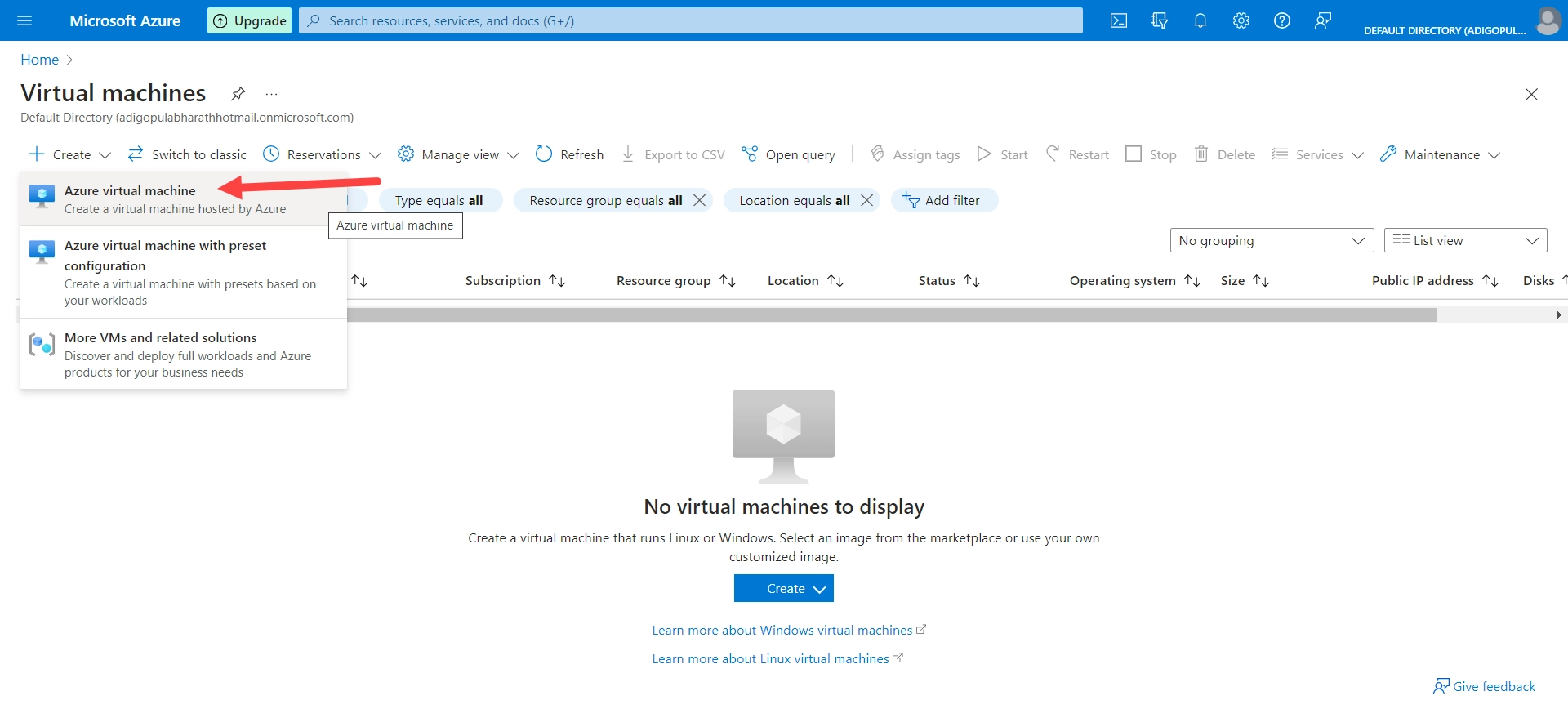Click Resource group equals all filter
The width and height of the screenshot is (1568, 718).
[605, 200]
